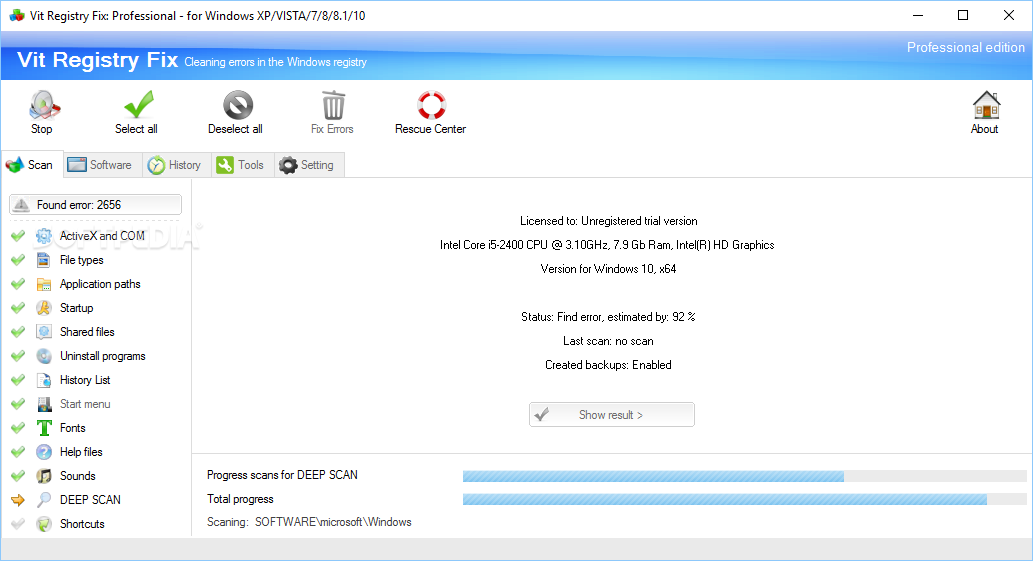Screen dimensions: 1033x561
Task: Click the Startup icon
Action: coord(43,307)
